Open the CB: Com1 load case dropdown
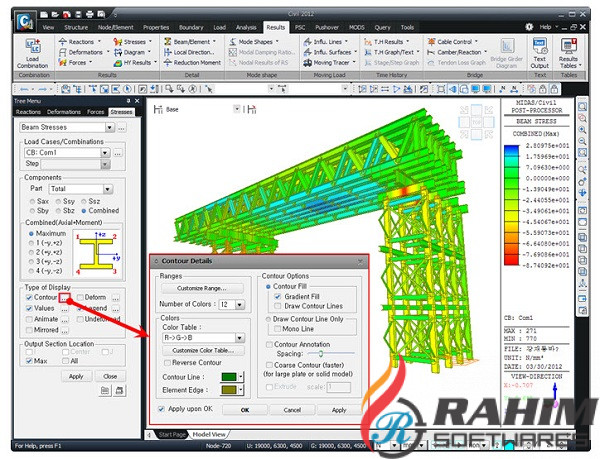 point(105,153)
